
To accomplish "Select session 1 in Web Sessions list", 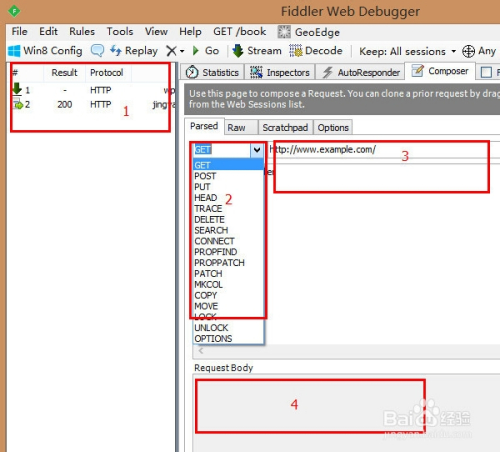I will coord(93,90).
